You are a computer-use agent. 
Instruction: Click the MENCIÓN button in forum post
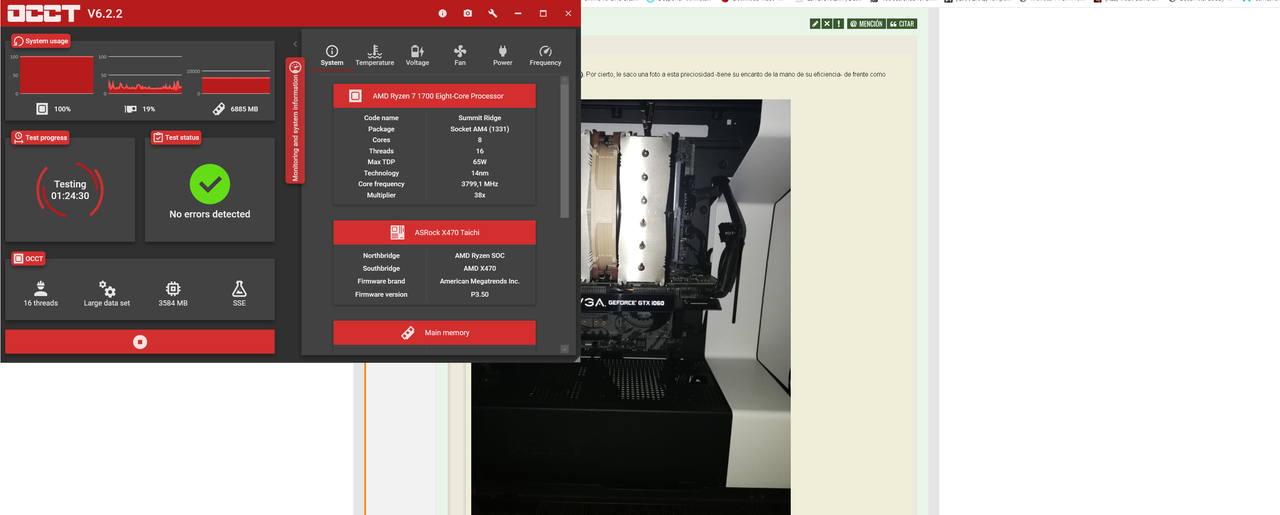coord(866,23)
